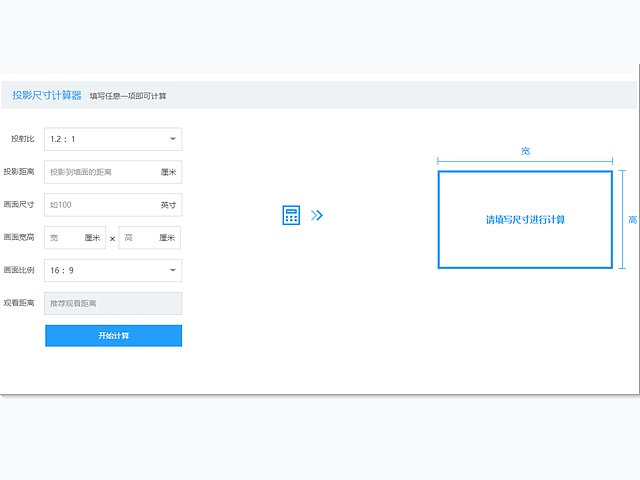The width and height of the screenshot is (640, 480).
Task: Click the 投影尺寸计算器 title
Action: [47, 95]
